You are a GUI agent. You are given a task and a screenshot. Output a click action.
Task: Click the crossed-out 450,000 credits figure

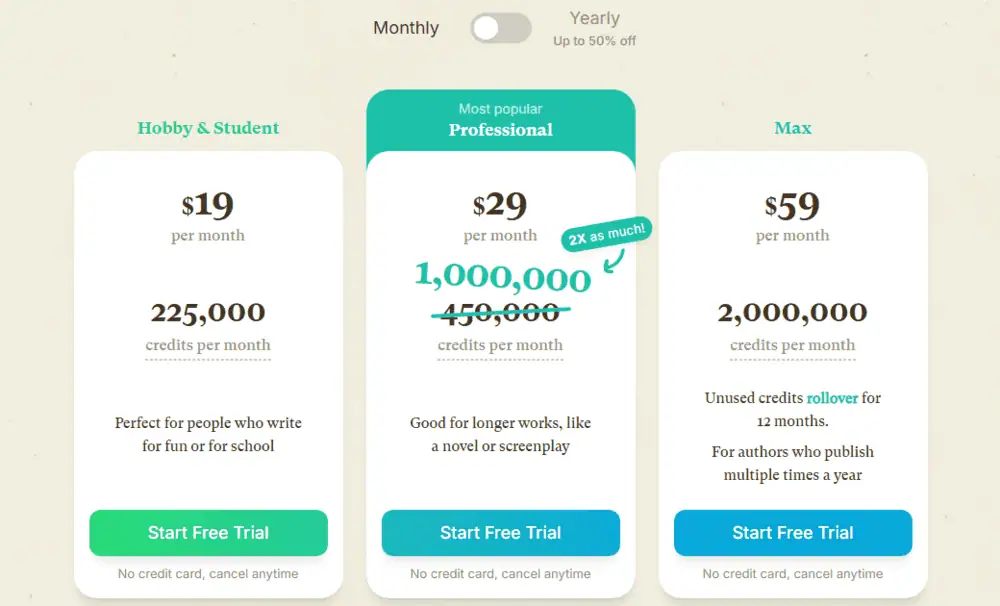tap(500, 311)
